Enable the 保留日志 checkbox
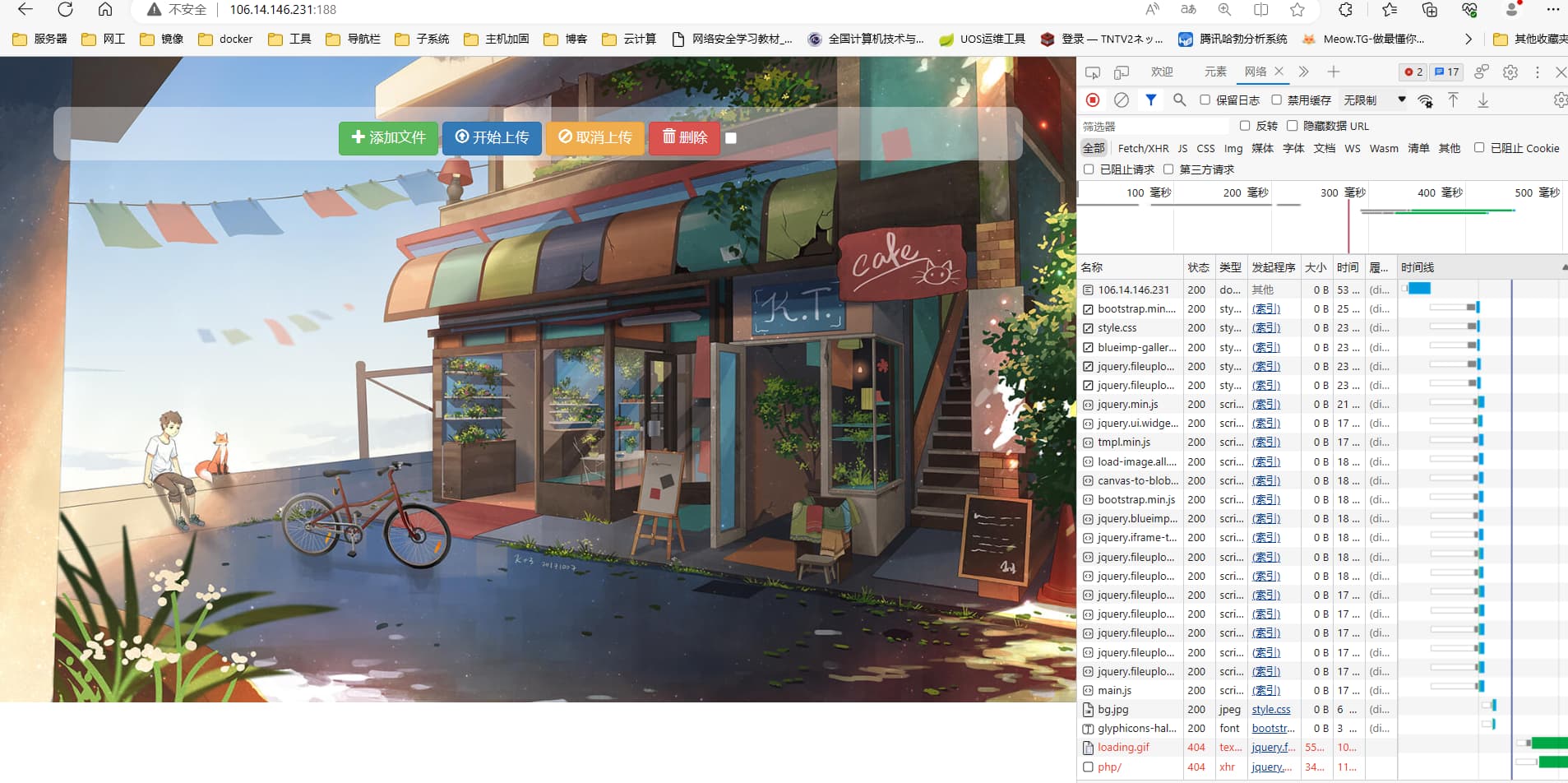 [1205, 100]
